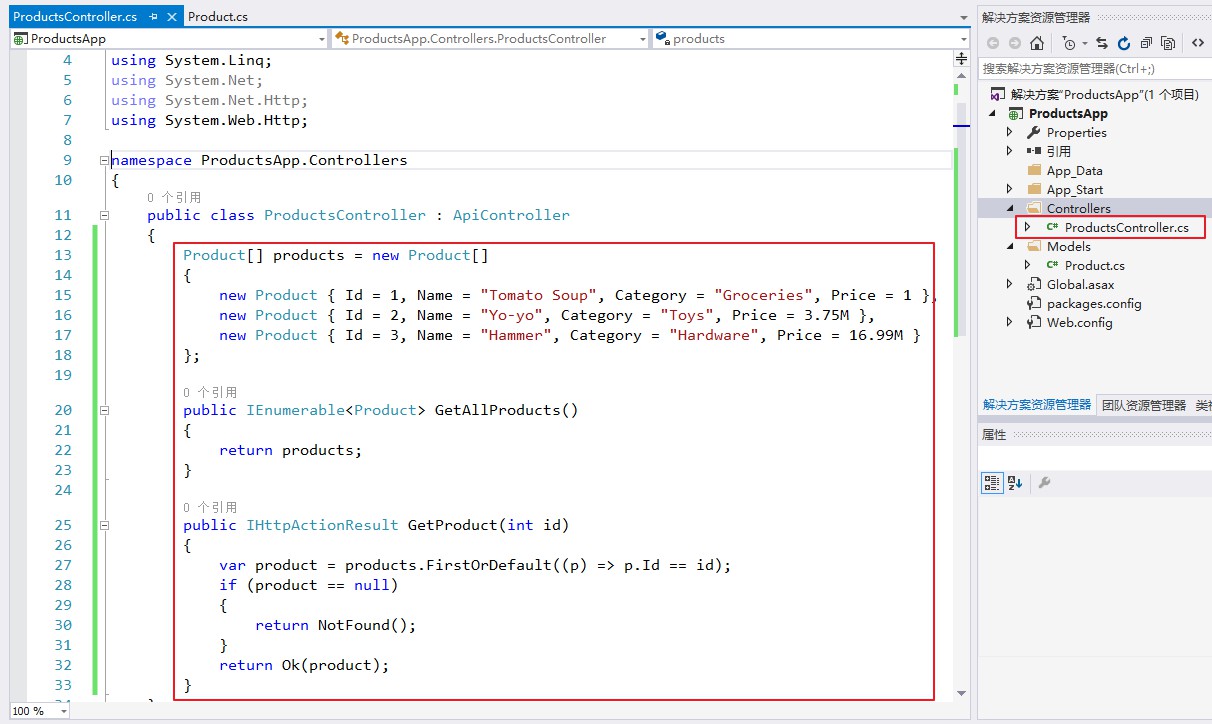The width and height of the screenshot is (1212, 724).
Task: Click the Refresh icon in Solution Explorer
Action: pos(1123,43)
